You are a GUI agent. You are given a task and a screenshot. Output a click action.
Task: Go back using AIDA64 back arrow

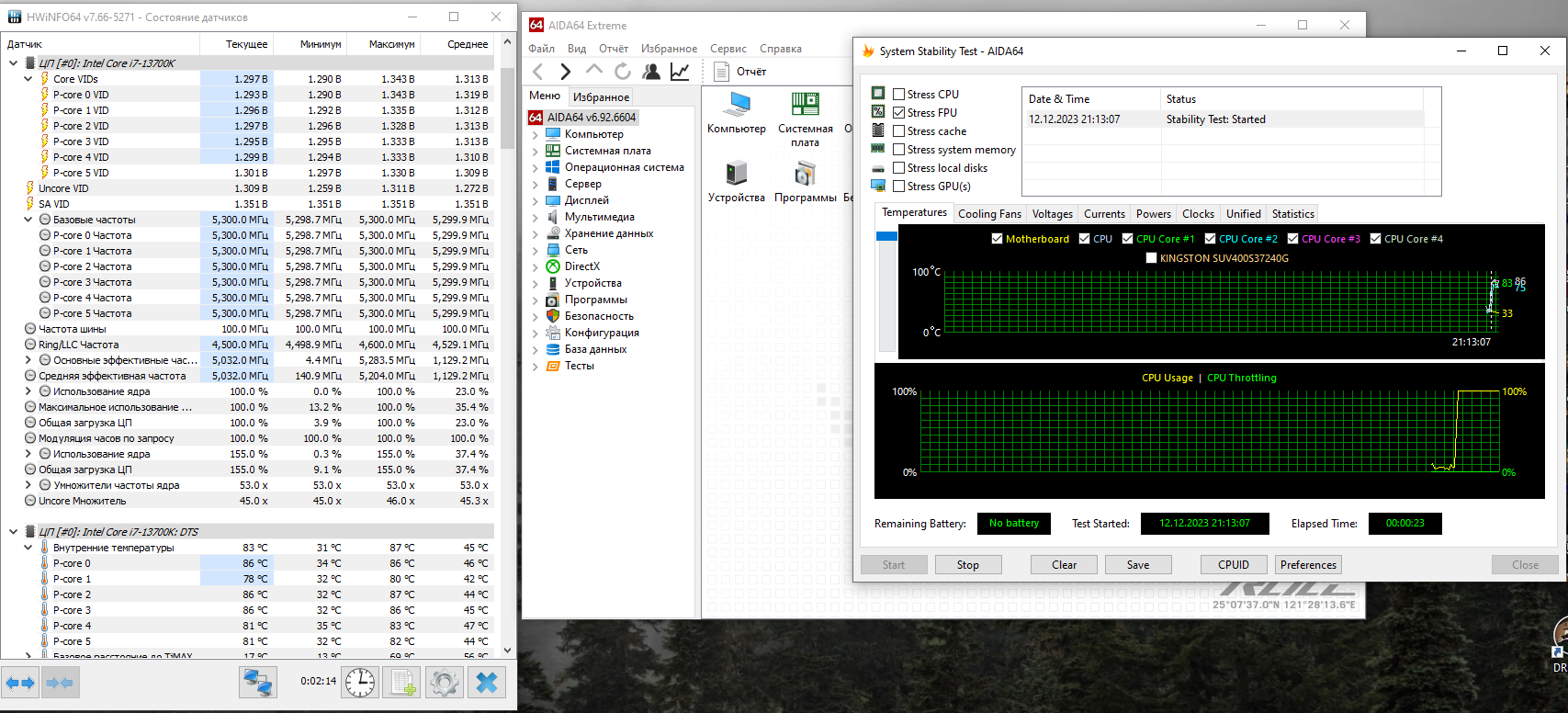tap(538, 72)
